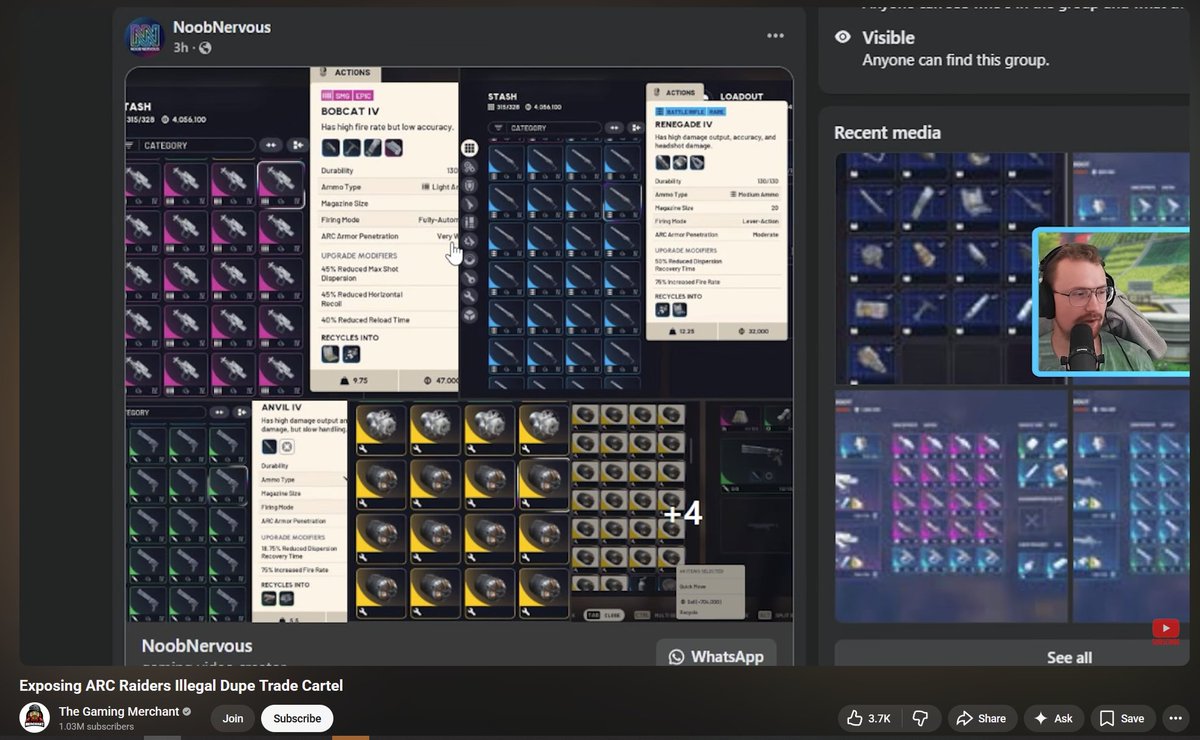Click first Recycles Into item on Bobcat IV card

[x=330, y=354]
